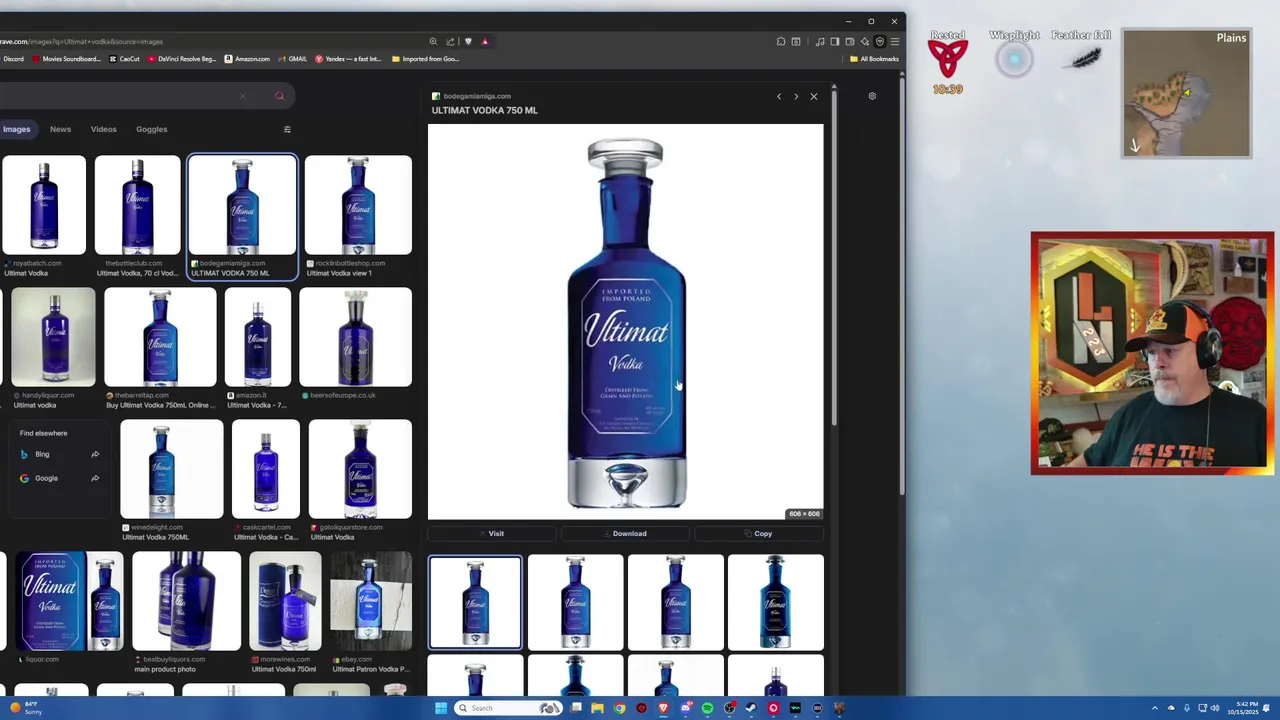Viewport: 1280px width, 720px height.
Task: Open the Brave hamburger menu
Action: click(895, 41)
